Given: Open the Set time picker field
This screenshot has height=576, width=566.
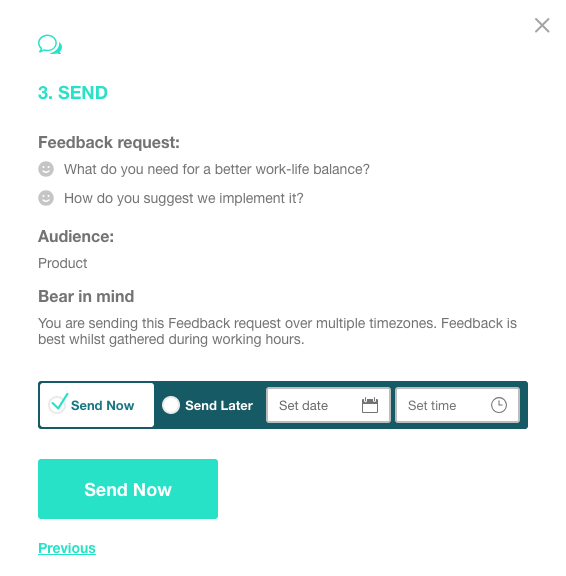Looking at the screenshot, I should [457, 405].
